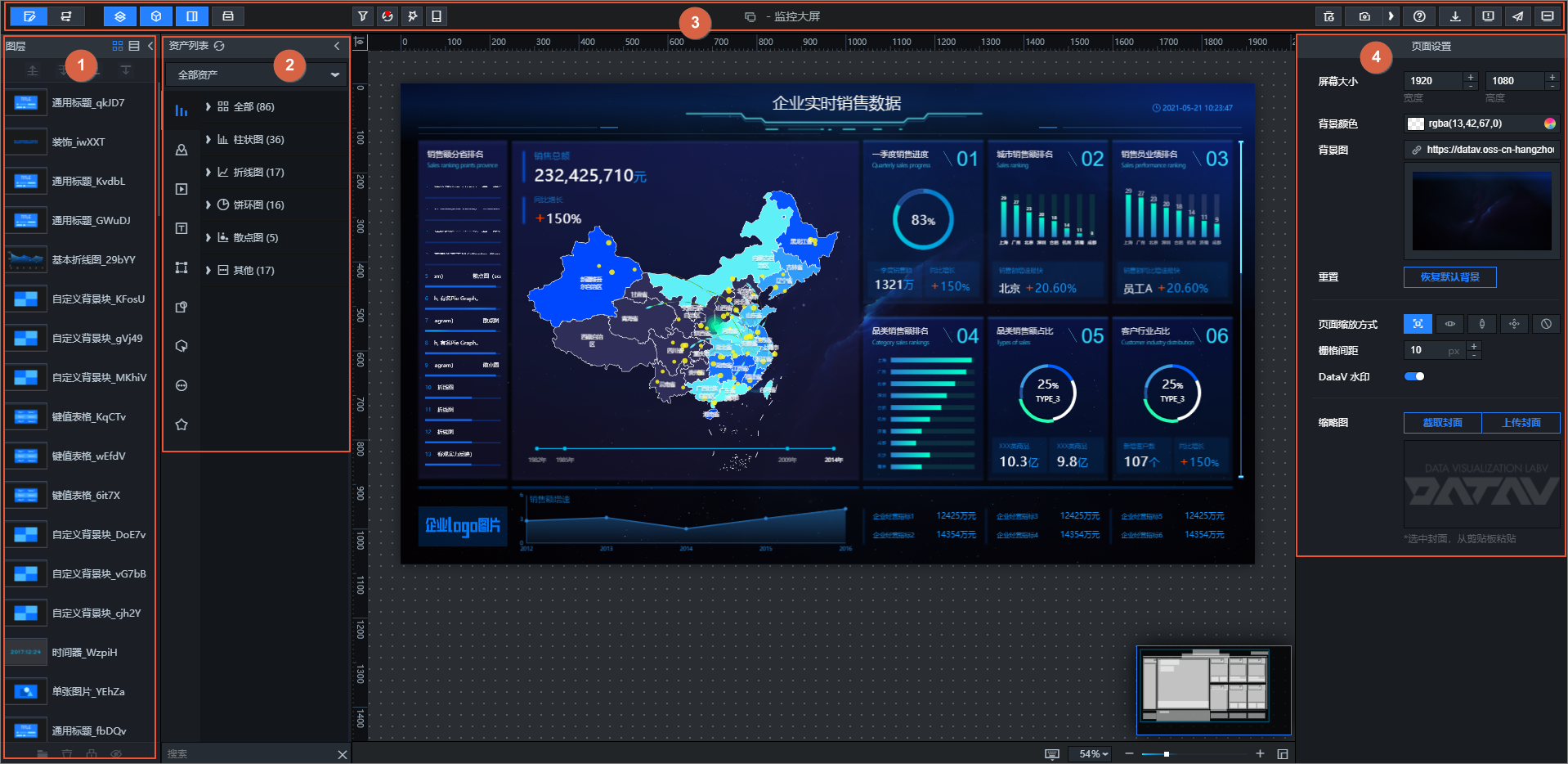This screenshot has height=764, width=1568.
Task: Select stretch-both-directions scaling mode
Action: tap(1514, 324)
